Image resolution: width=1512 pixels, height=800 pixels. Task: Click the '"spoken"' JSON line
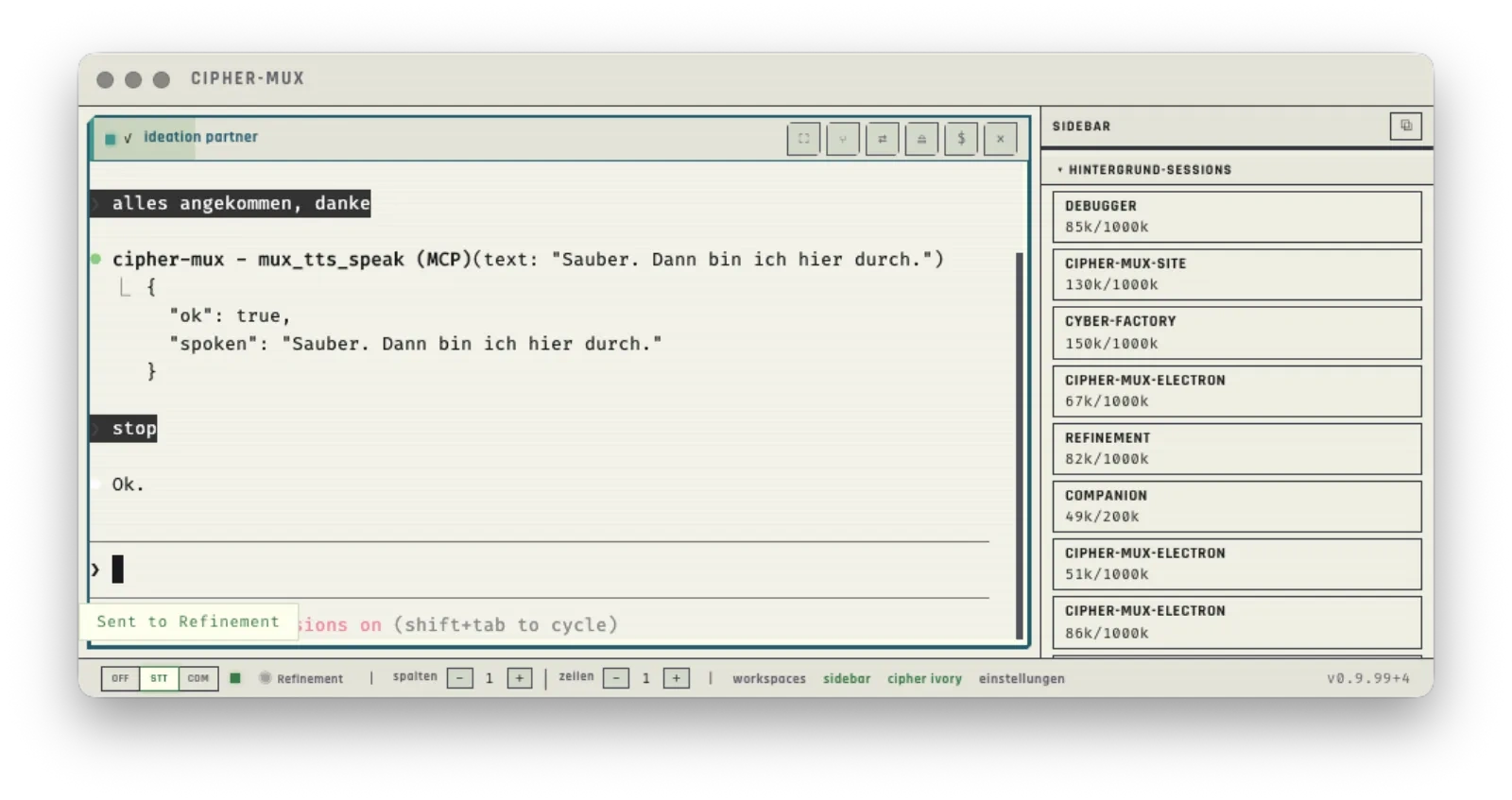click(416, 344)
